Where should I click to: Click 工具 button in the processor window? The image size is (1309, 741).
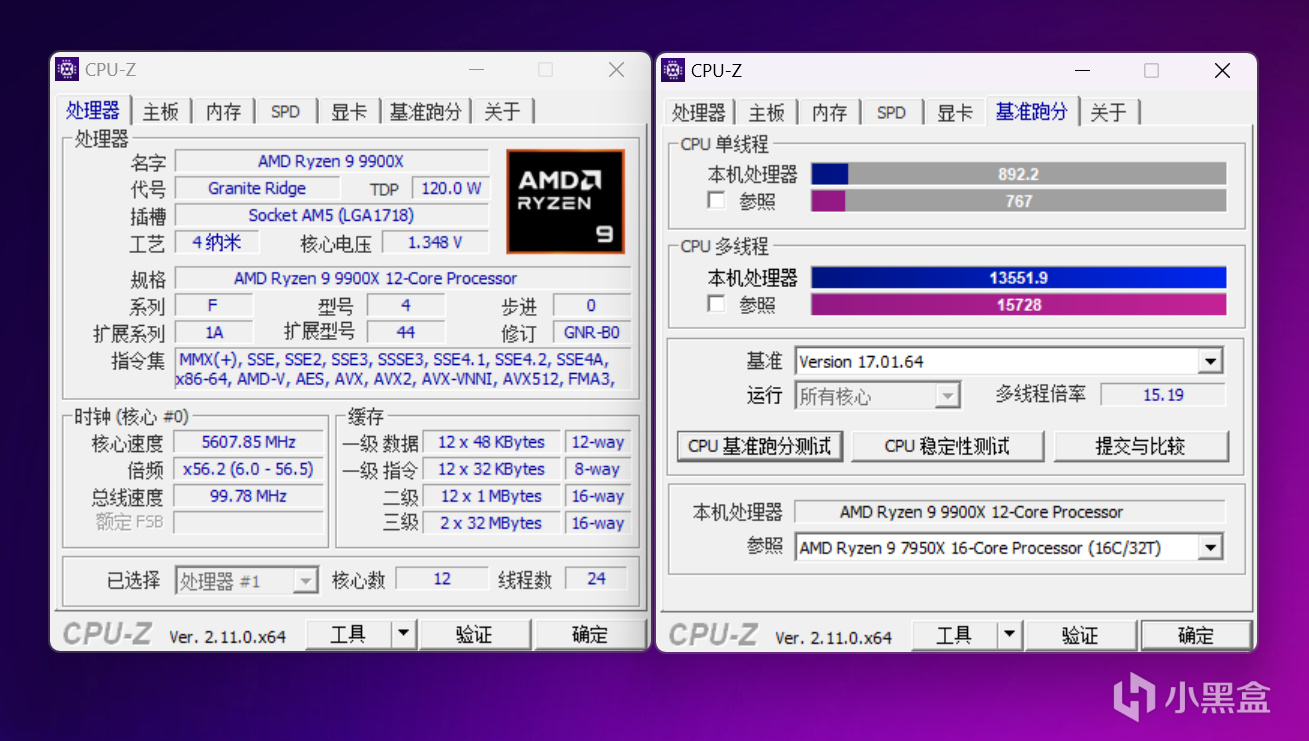point(348,634)
